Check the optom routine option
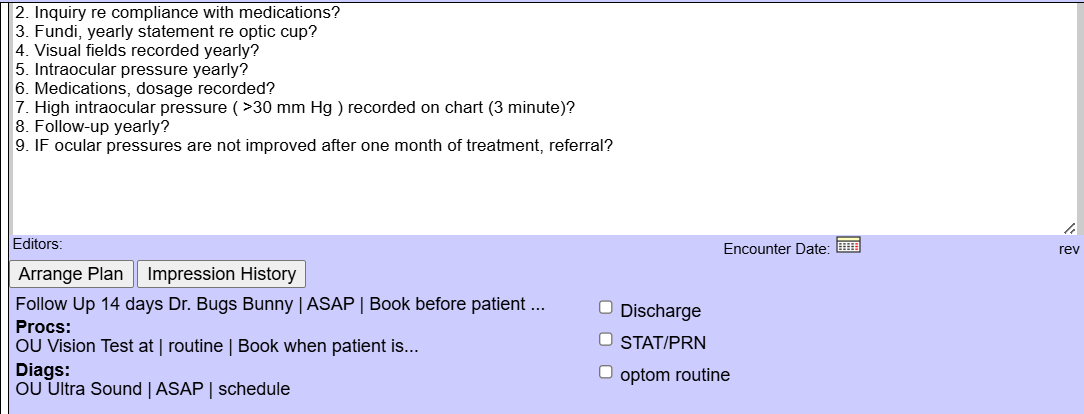The width and height of the screenshot is (1084, 414). 606,372
